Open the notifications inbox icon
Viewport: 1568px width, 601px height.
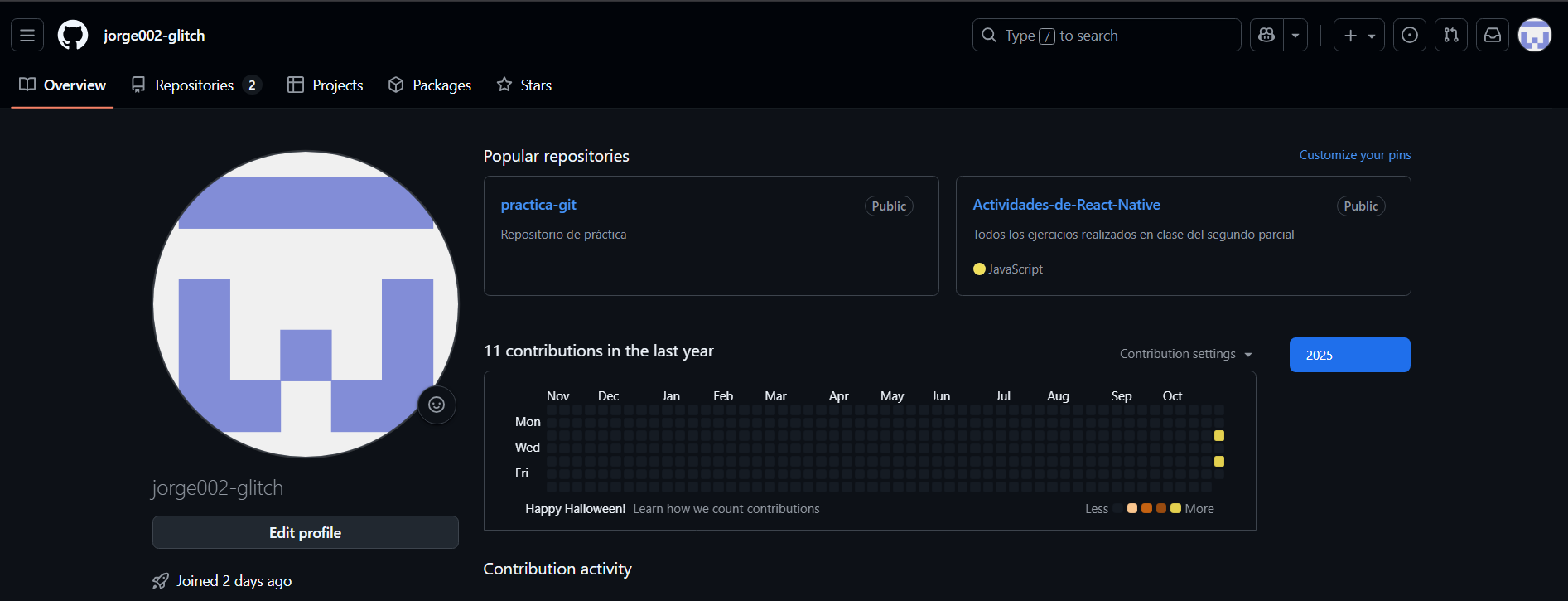click(1493, 36)
